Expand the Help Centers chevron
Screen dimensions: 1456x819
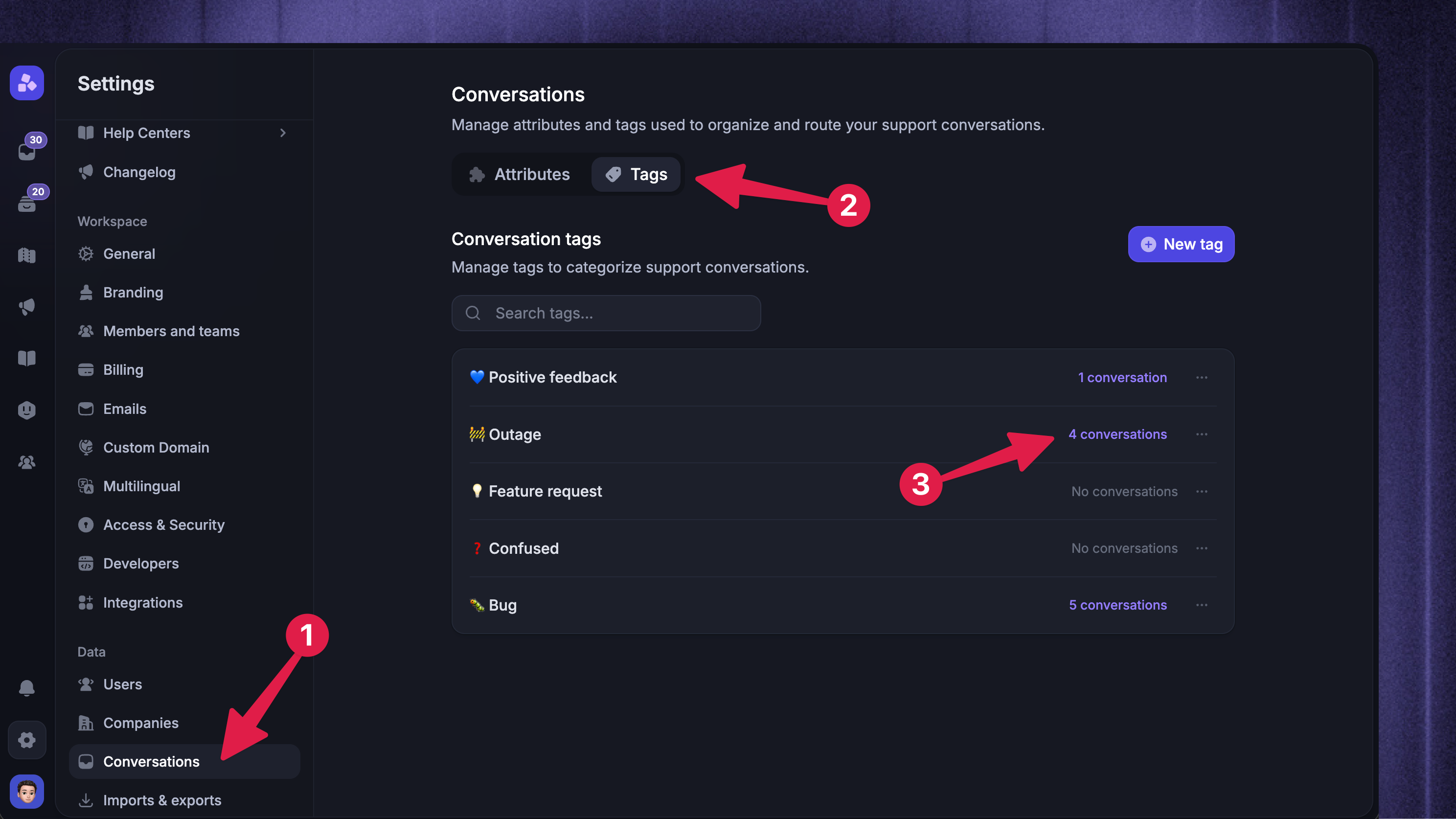[283, 133]
